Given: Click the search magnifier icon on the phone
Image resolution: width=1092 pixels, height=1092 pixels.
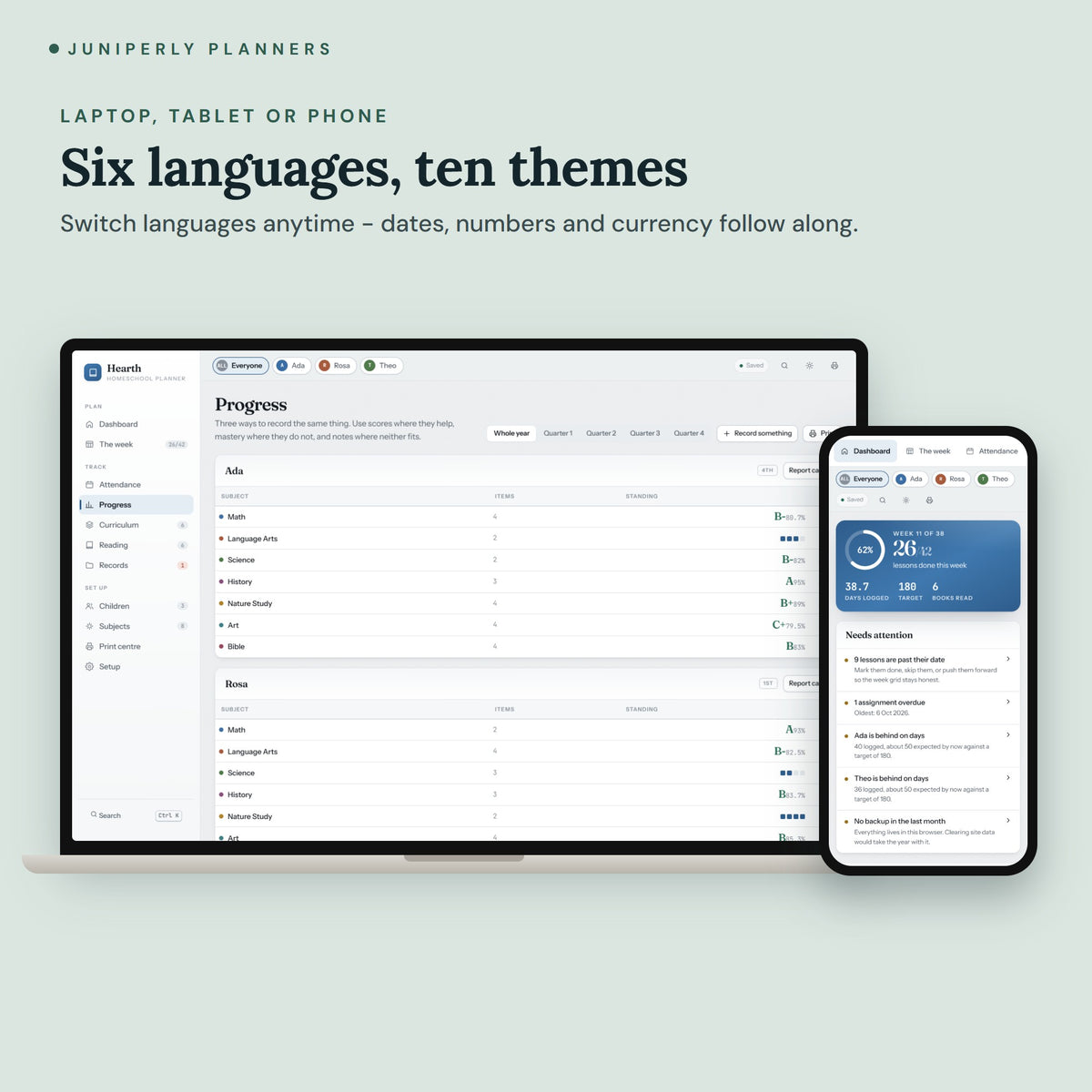Looking at the screenshot, I should [x=882, y=500].
